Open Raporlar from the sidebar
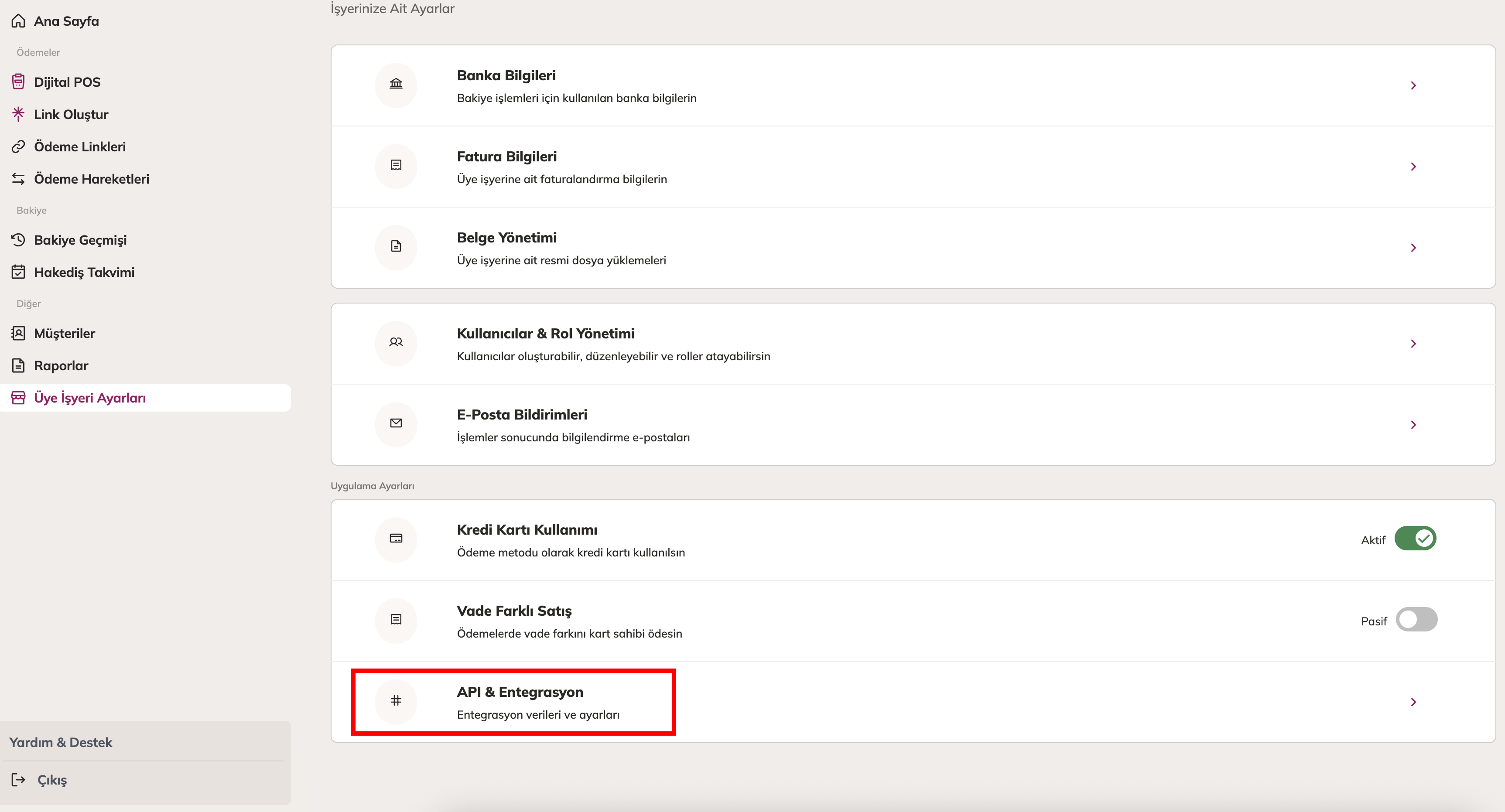Viewport: 1505px width, 812px height. tap(61, 366)
